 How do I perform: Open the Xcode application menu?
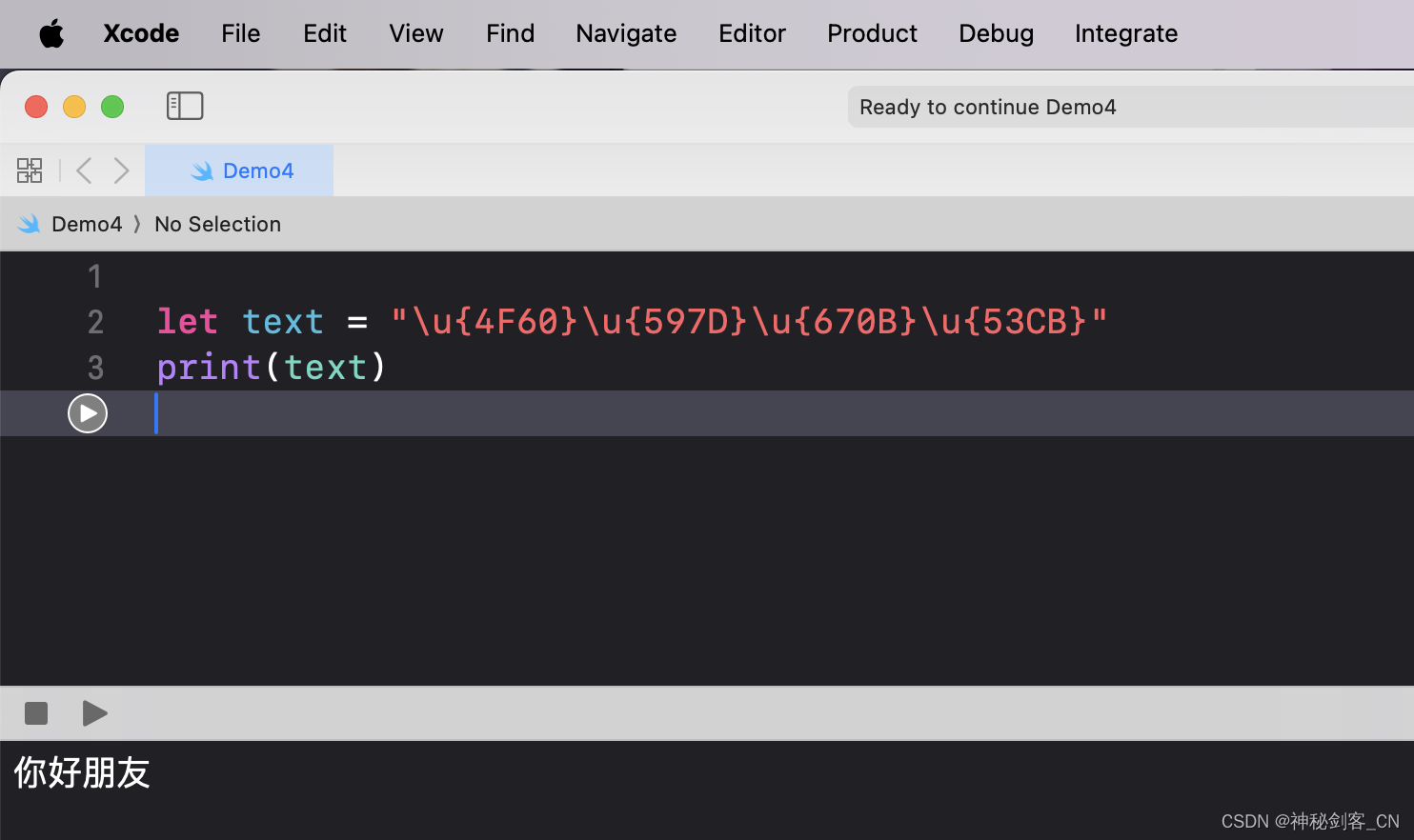(x=141, y=33)
